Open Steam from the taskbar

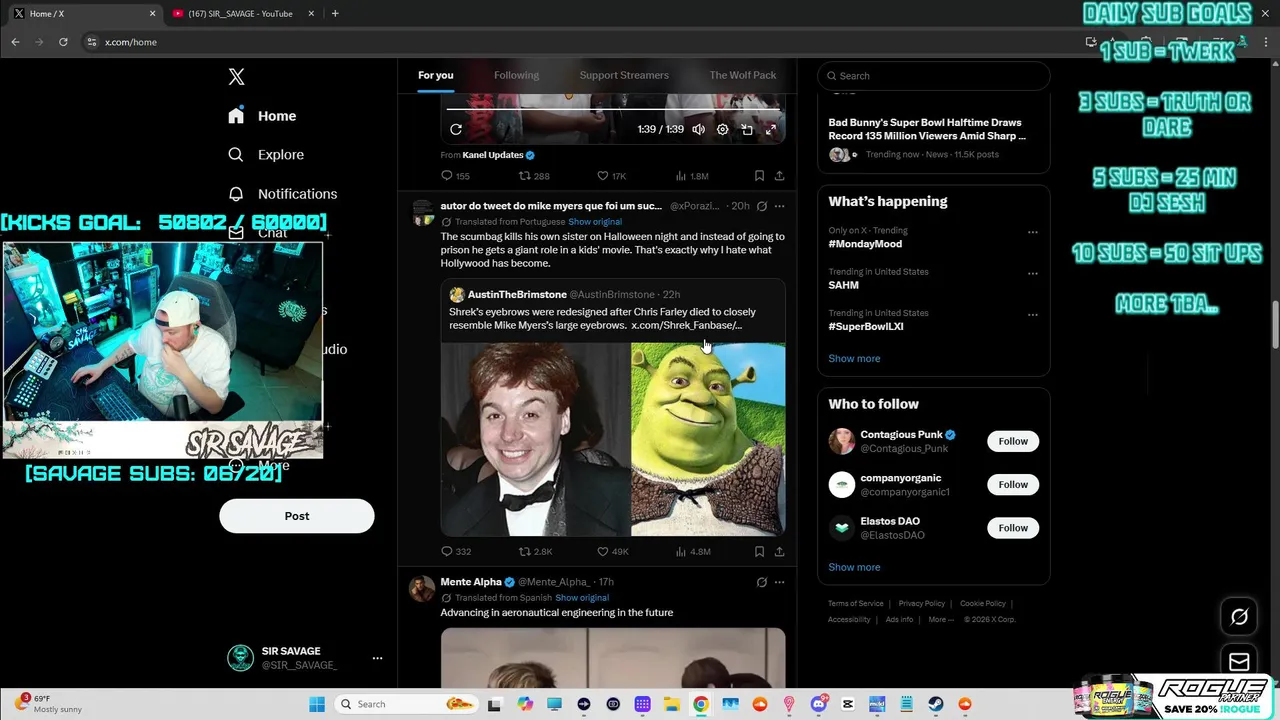coord(936,704)
